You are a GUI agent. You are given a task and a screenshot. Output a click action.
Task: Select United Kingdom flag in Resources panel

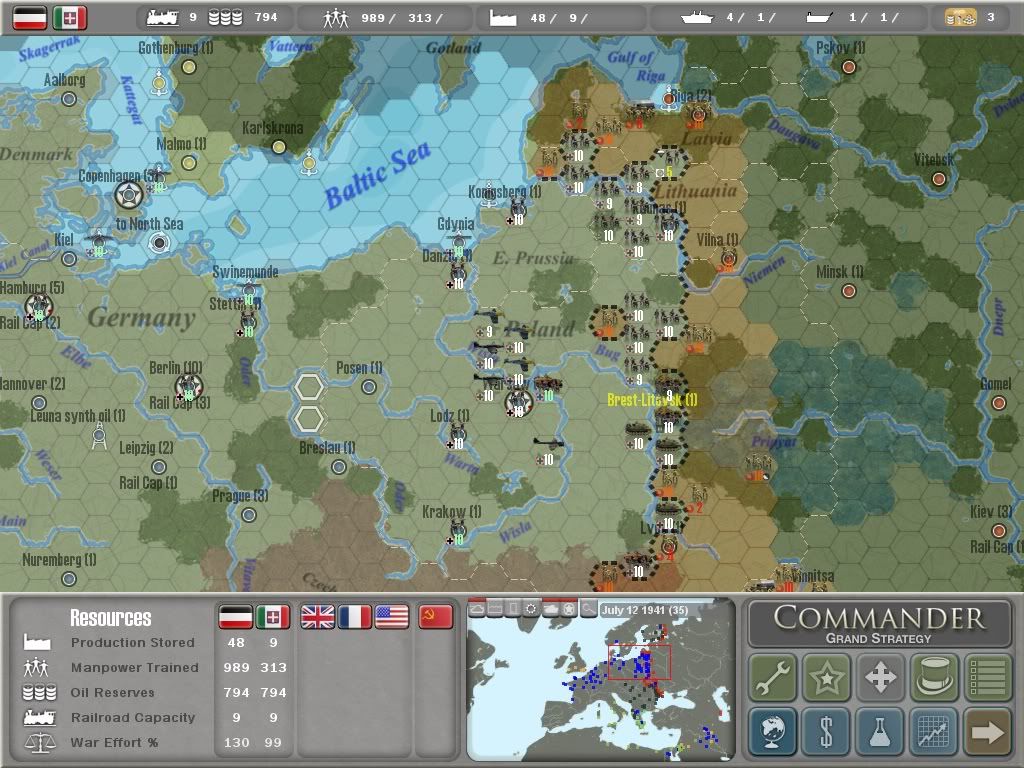[317, 617]
